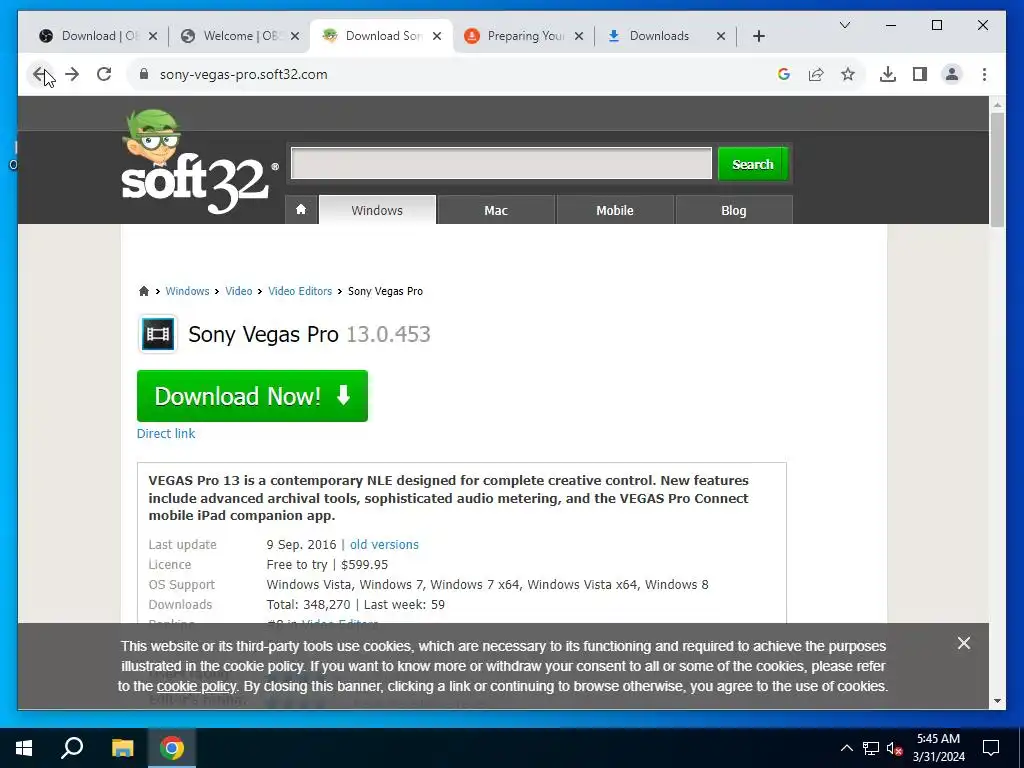Click the Download Now! button
The width and height of the screenshot is (1024, 768).
click(x=252, y=396)
